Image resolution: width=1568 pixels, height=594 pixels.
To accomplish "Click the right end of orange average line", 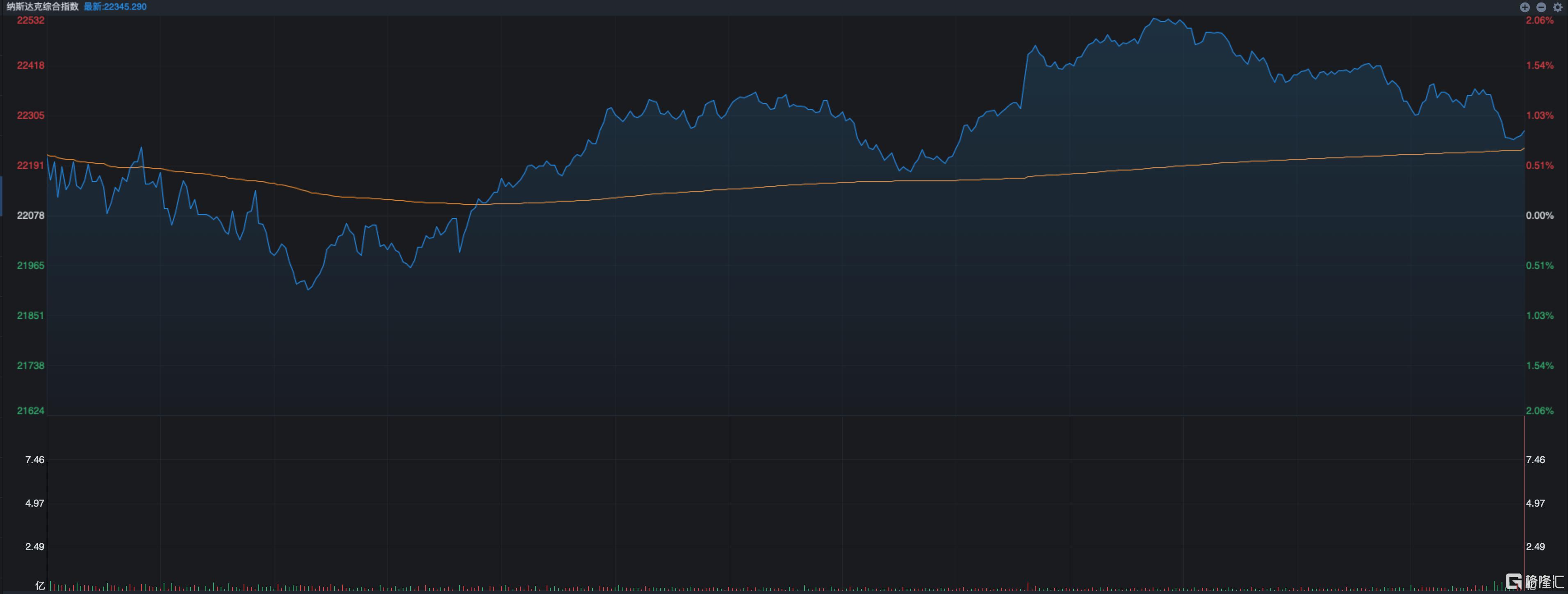I will click(x=1523, y=148).
